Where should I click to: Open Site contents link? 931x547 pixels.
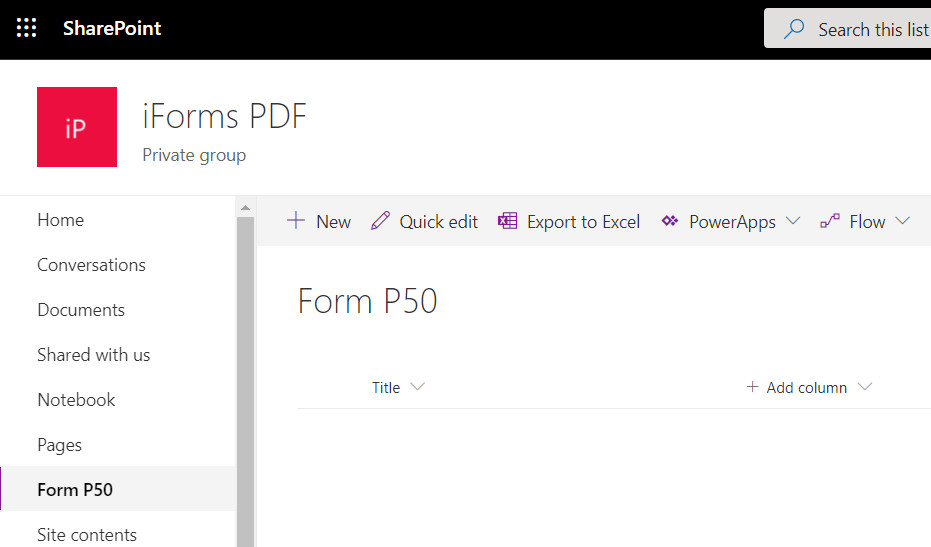pos(87,535)
